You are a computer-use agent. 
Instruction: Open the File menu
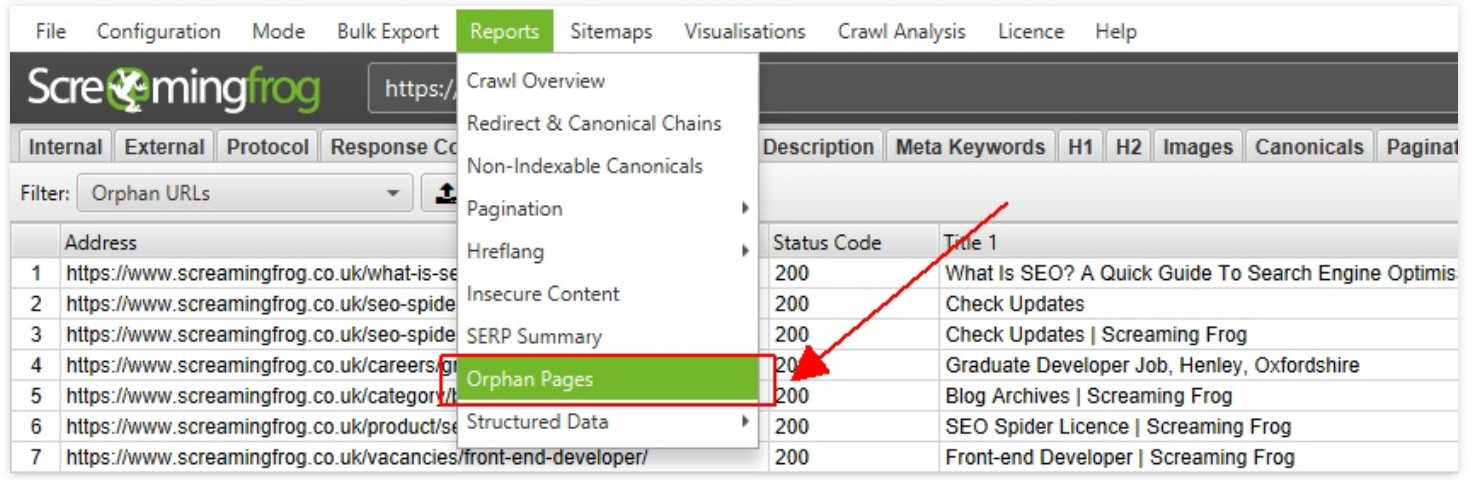pos(50,31)
